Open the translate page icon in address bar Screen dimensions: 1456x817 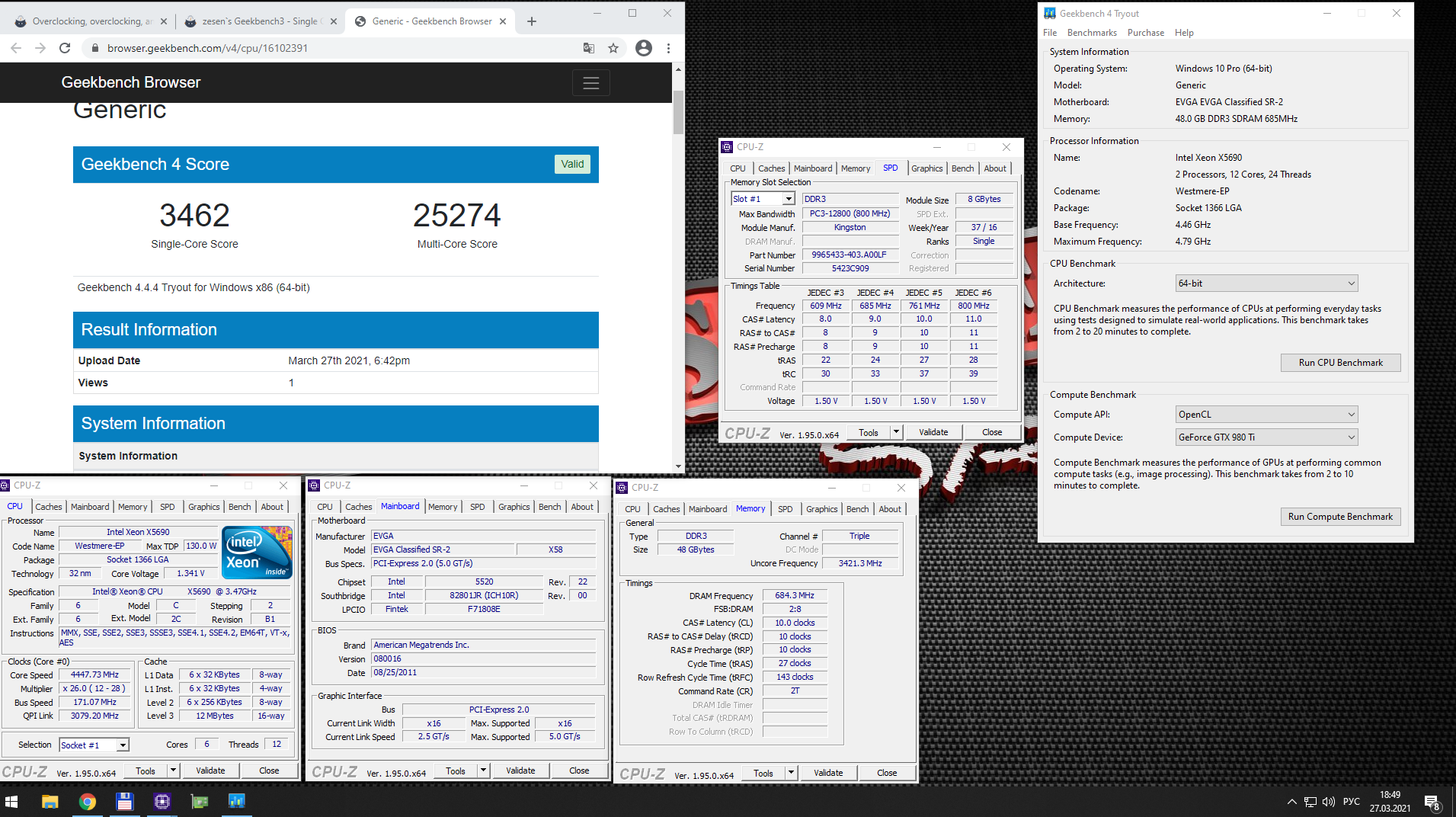(x=589, y=48)
